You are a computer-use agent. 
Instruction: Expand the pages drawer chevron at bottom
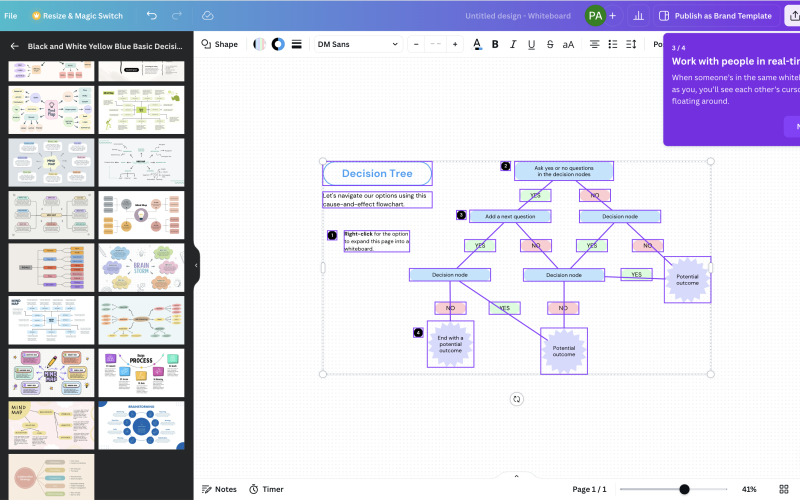[x=516, y=476]
